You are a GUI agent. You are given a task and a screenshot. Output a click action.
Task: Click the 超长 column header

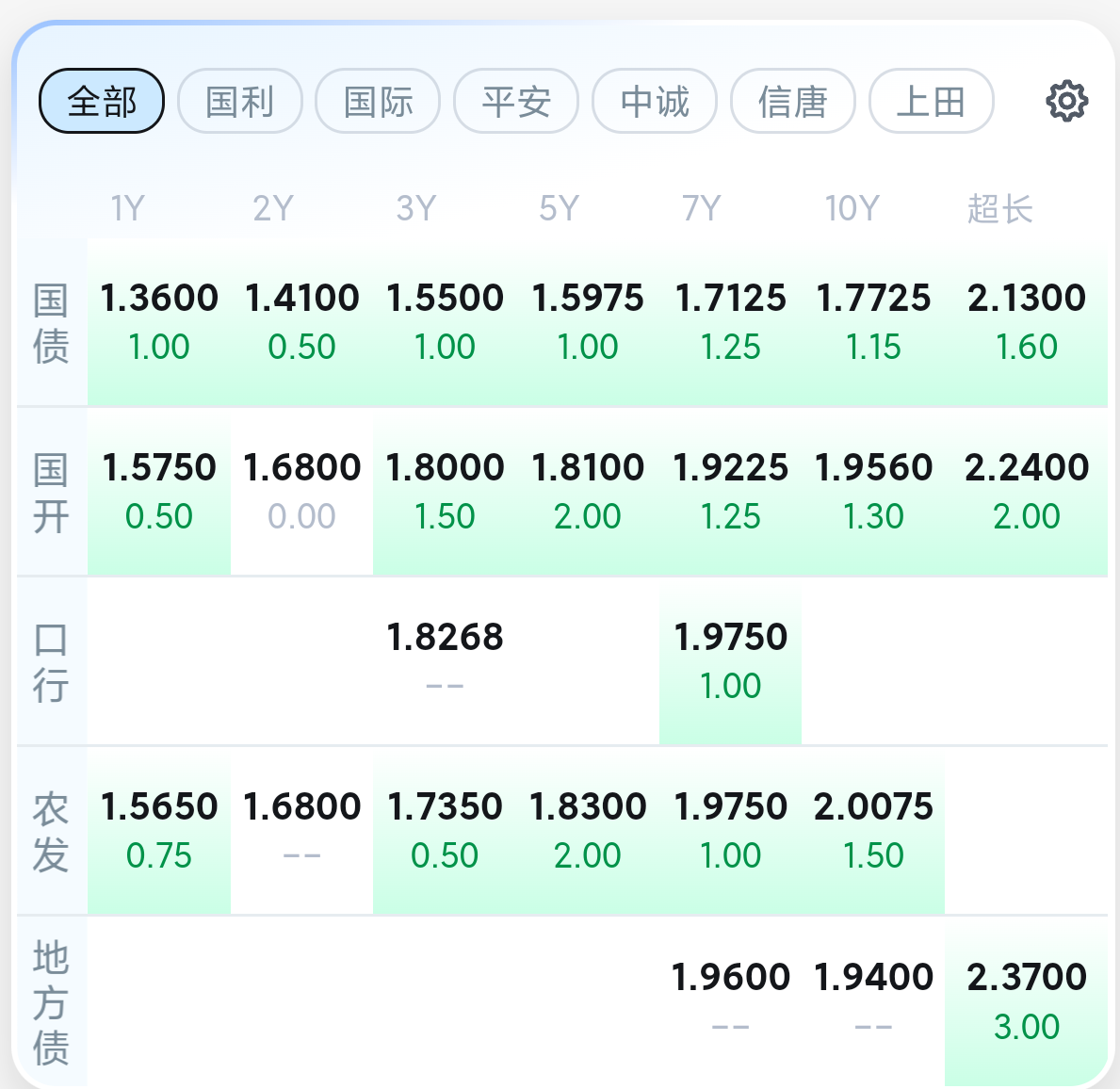tap(999, 208)
